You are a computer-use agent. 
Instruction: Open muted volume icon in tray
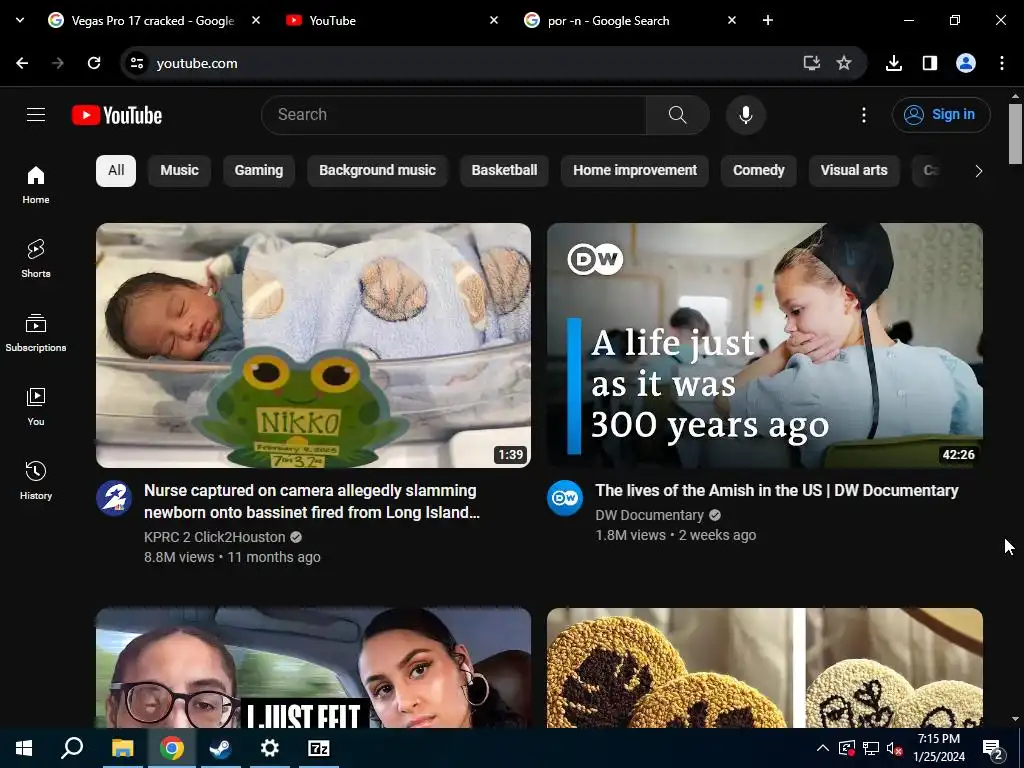pyautogui.click(x=894, y=748)
